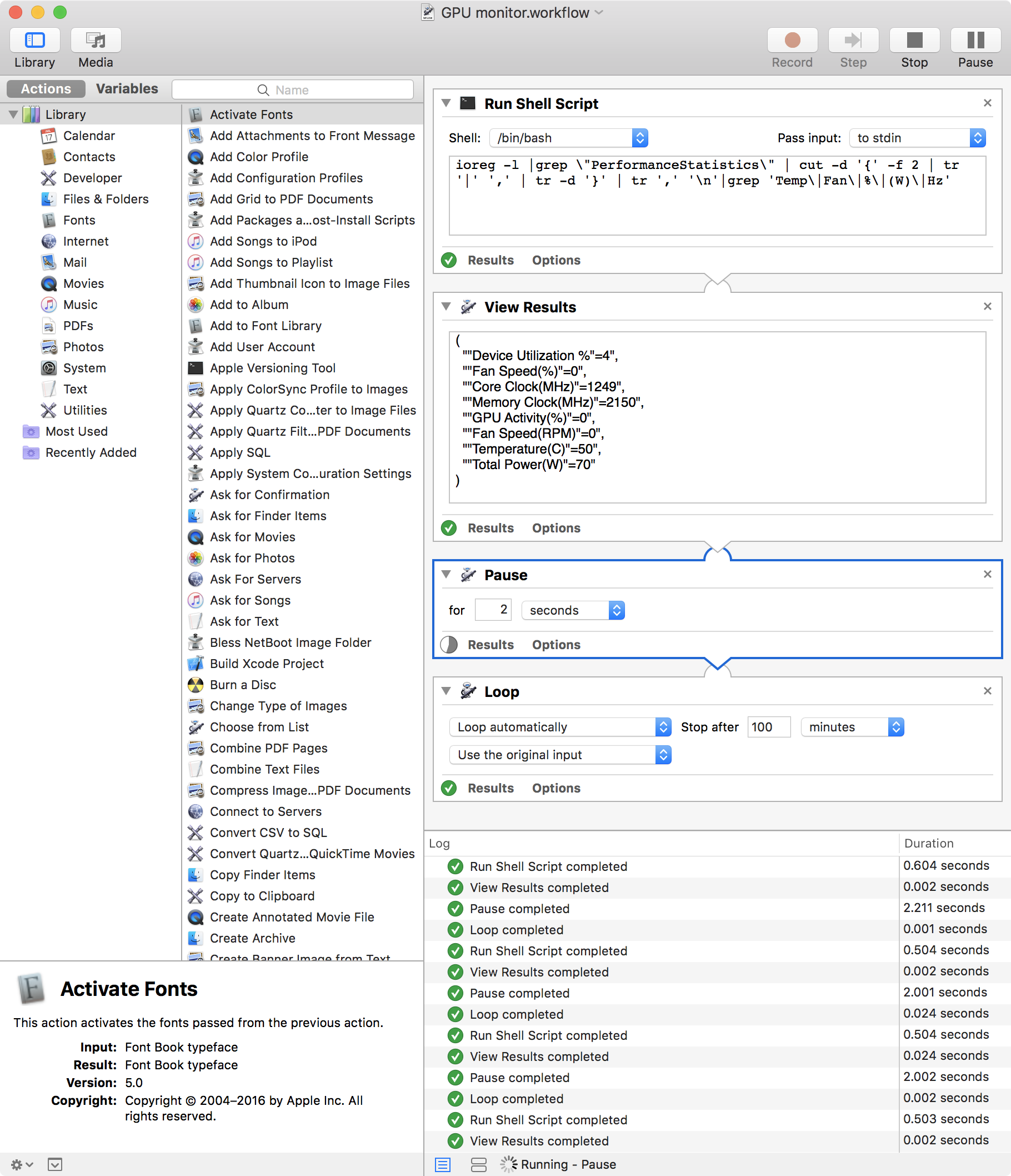Toggle the description panel checkbox icon
Screen dimensions: 1011x1176
[x=55, y=1165]
